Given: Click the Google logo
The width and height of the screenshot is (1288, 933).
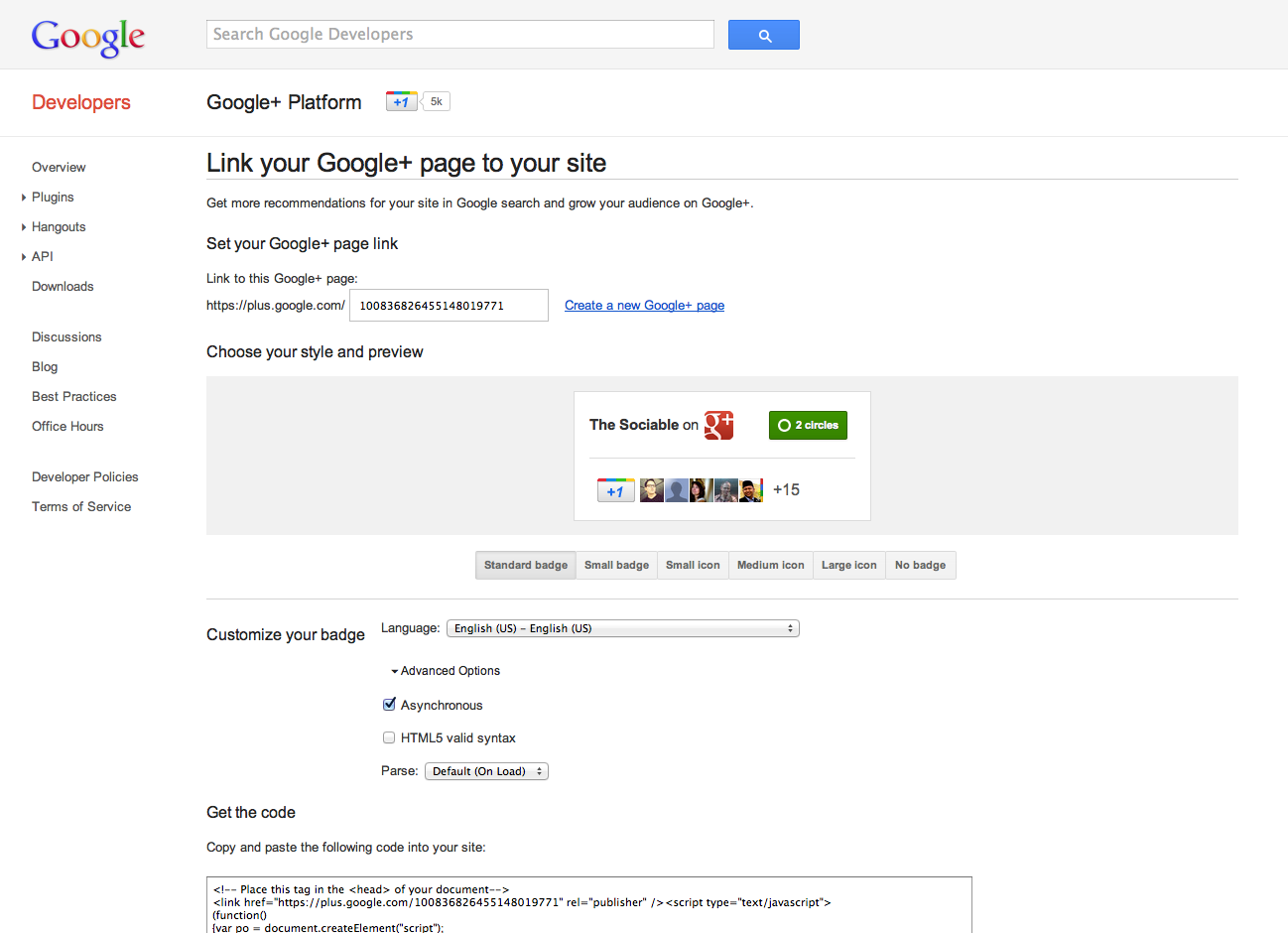Looking at the screenshot, I should click(x=87, y=37).
